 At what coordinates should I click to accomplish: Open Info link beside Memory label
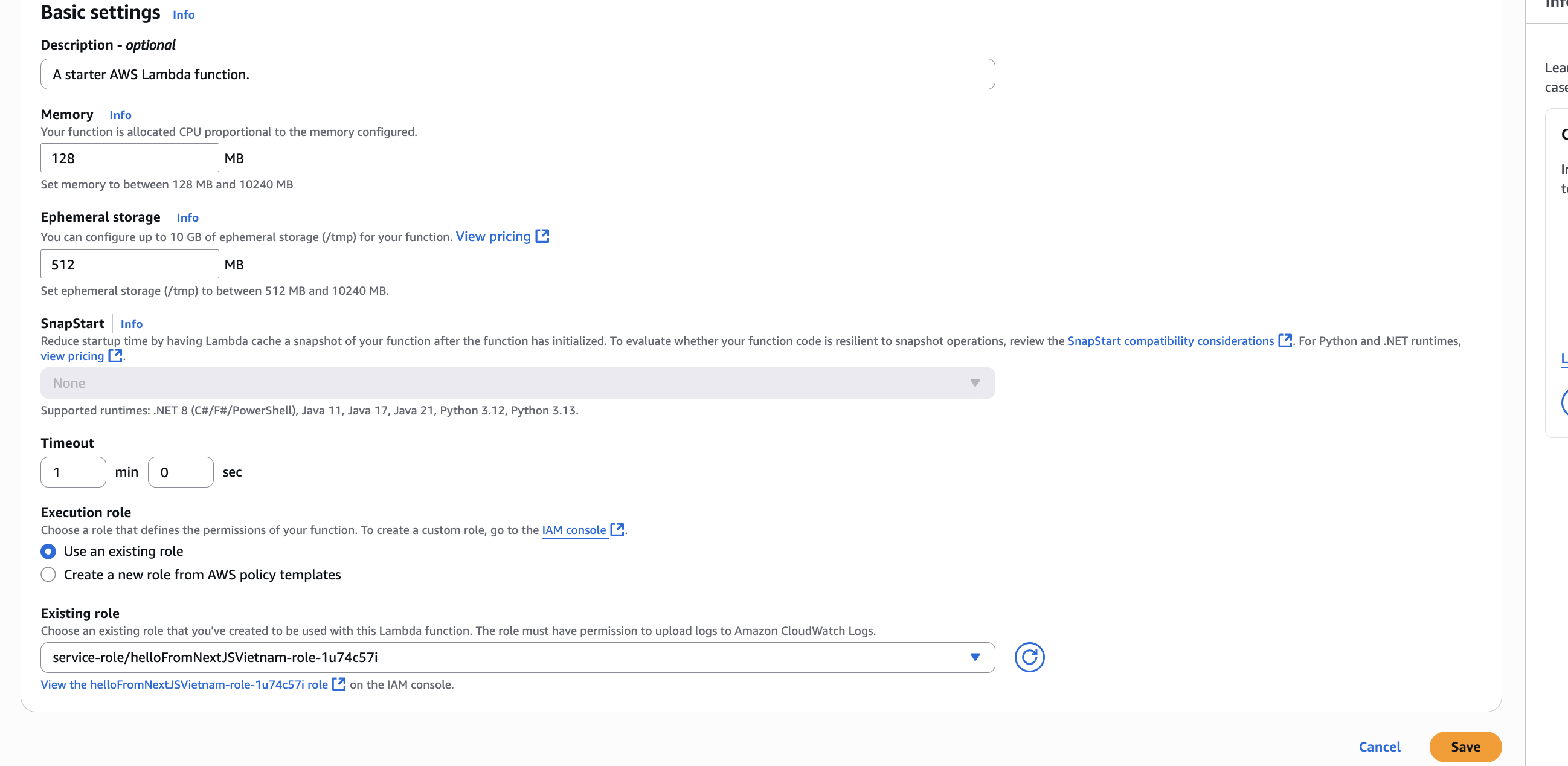[120, 115]
